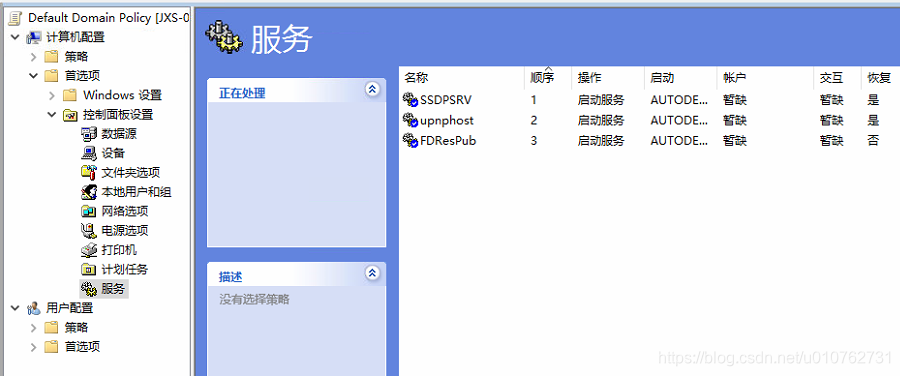Select 文件夹选项 in the tree
Viewport: 900px width, 376px height.
pyautogui.click(x=130, y=172)
